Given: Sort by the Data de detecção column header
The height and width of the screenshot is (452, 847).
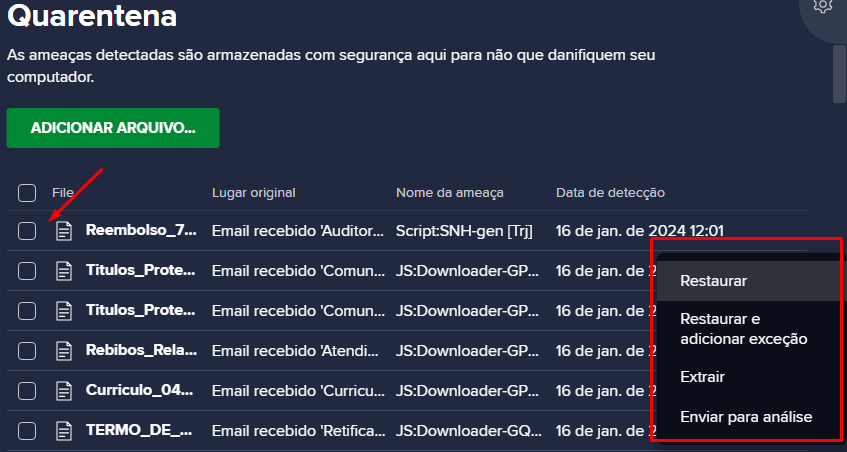Looking at the screenshot, I should click(x=610, y=193).
